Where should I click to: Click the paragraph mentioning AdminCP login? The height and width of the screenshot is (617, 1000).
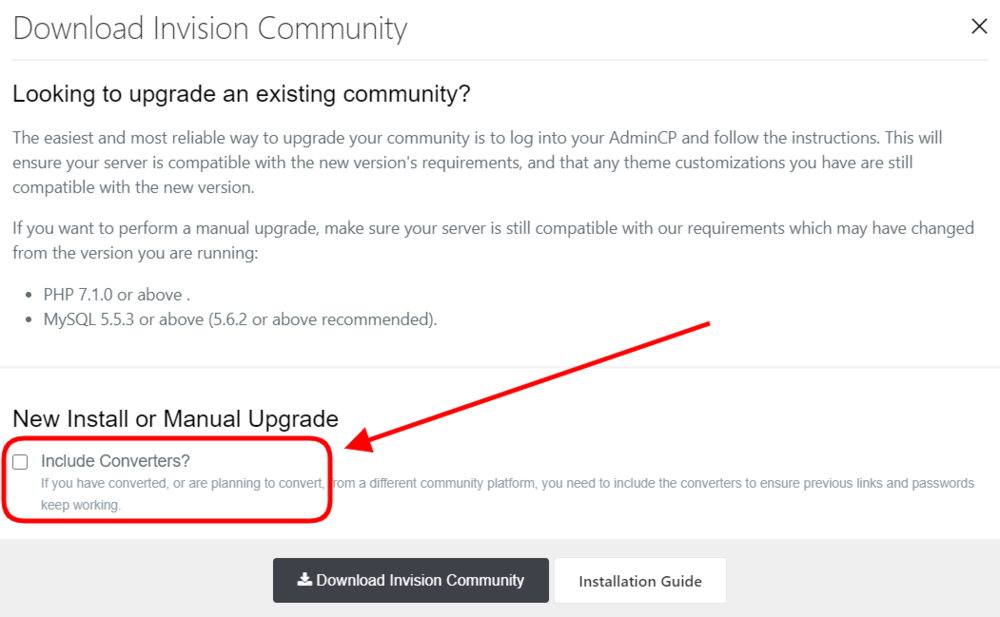[477, 161]
